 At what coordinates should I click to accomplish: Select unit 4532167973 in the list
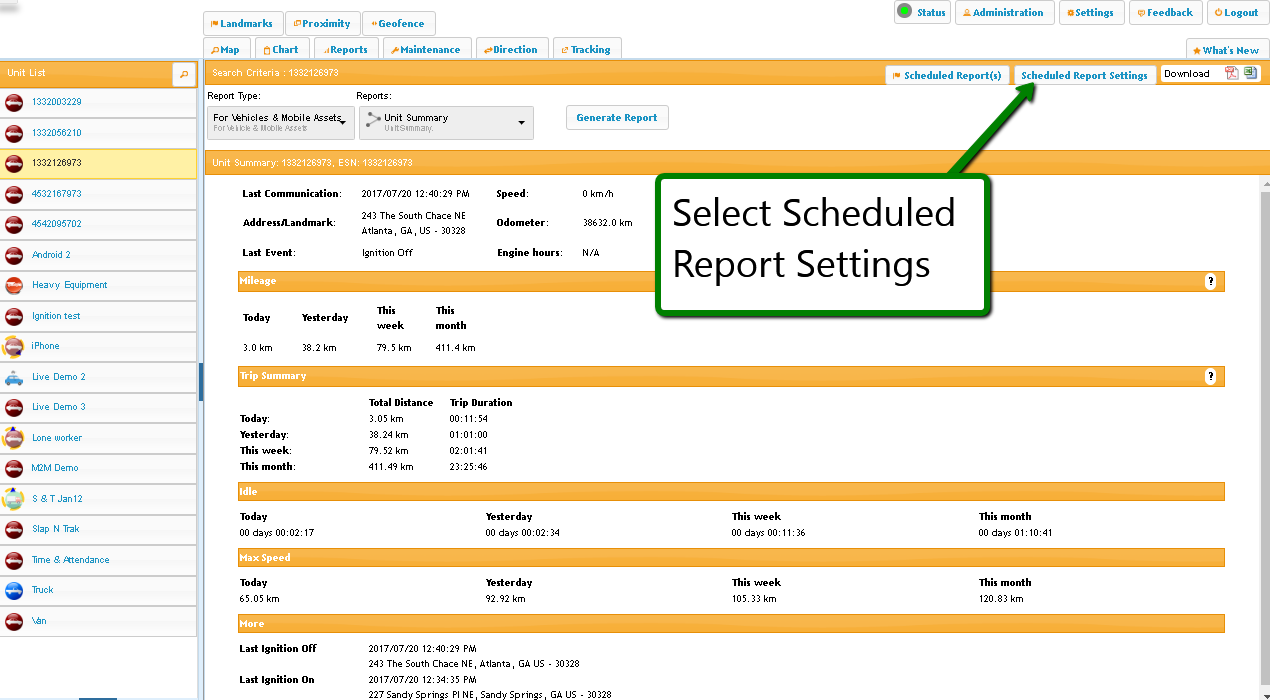(57, 194)
